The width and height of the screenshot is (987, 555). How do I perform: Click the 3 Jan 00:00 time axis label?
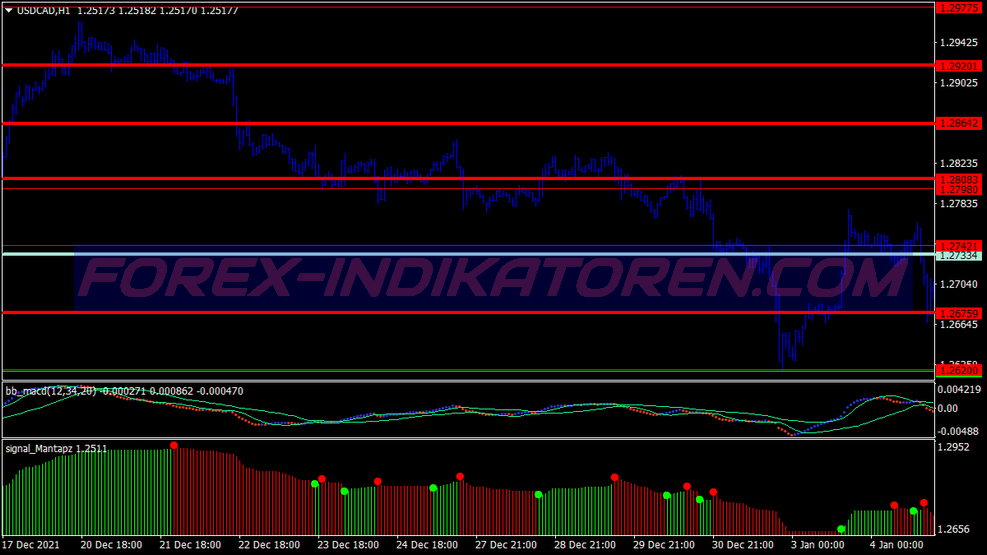(x=818, y=545)
